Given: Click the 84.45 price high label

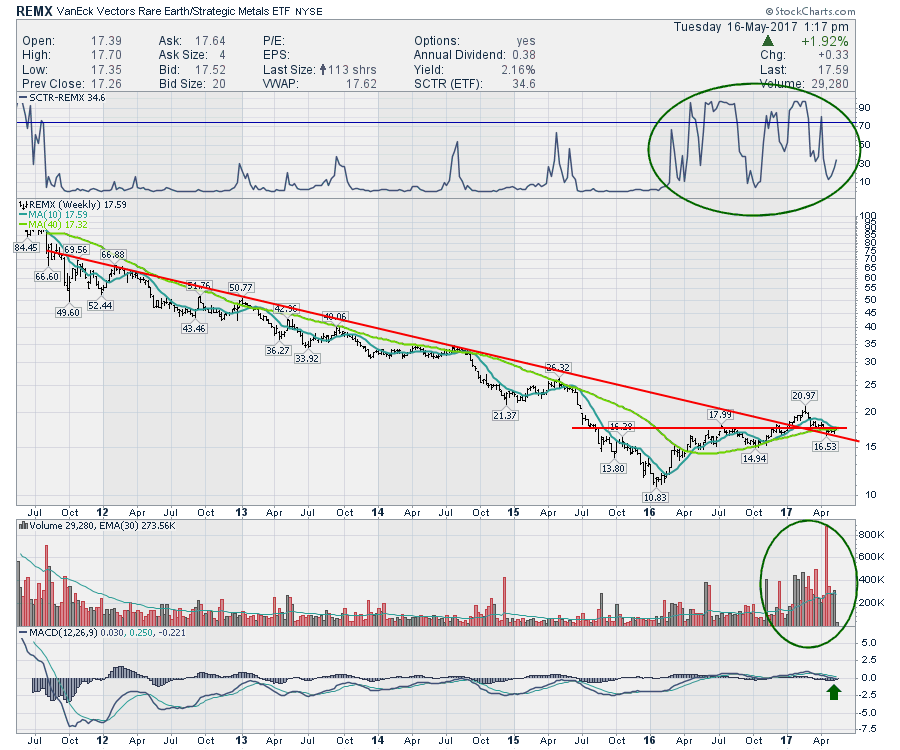Looking at the screenshot, I should point(26,248).
